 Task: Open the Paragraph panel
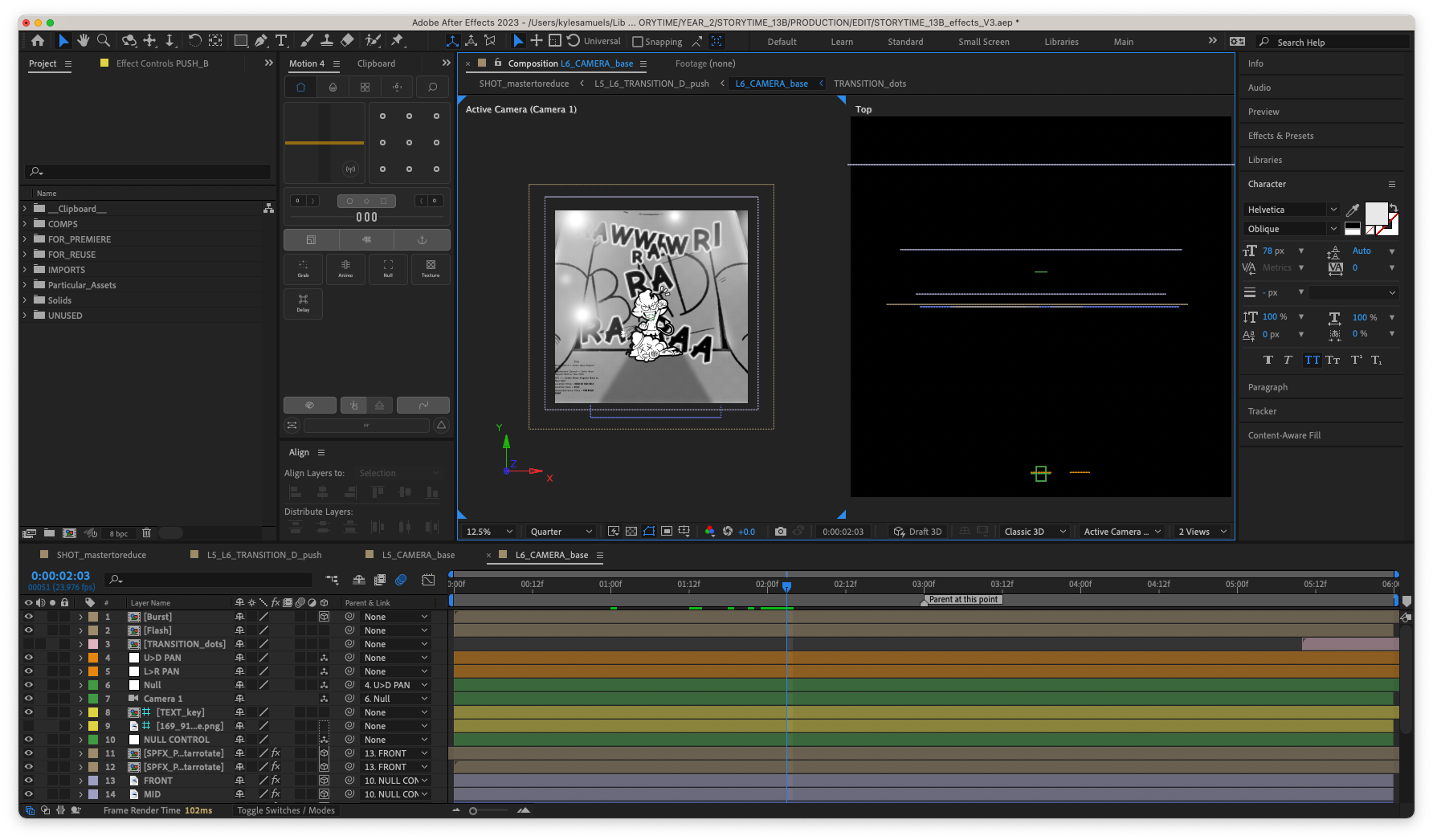pyautogui.click(x=1268, y=387)
